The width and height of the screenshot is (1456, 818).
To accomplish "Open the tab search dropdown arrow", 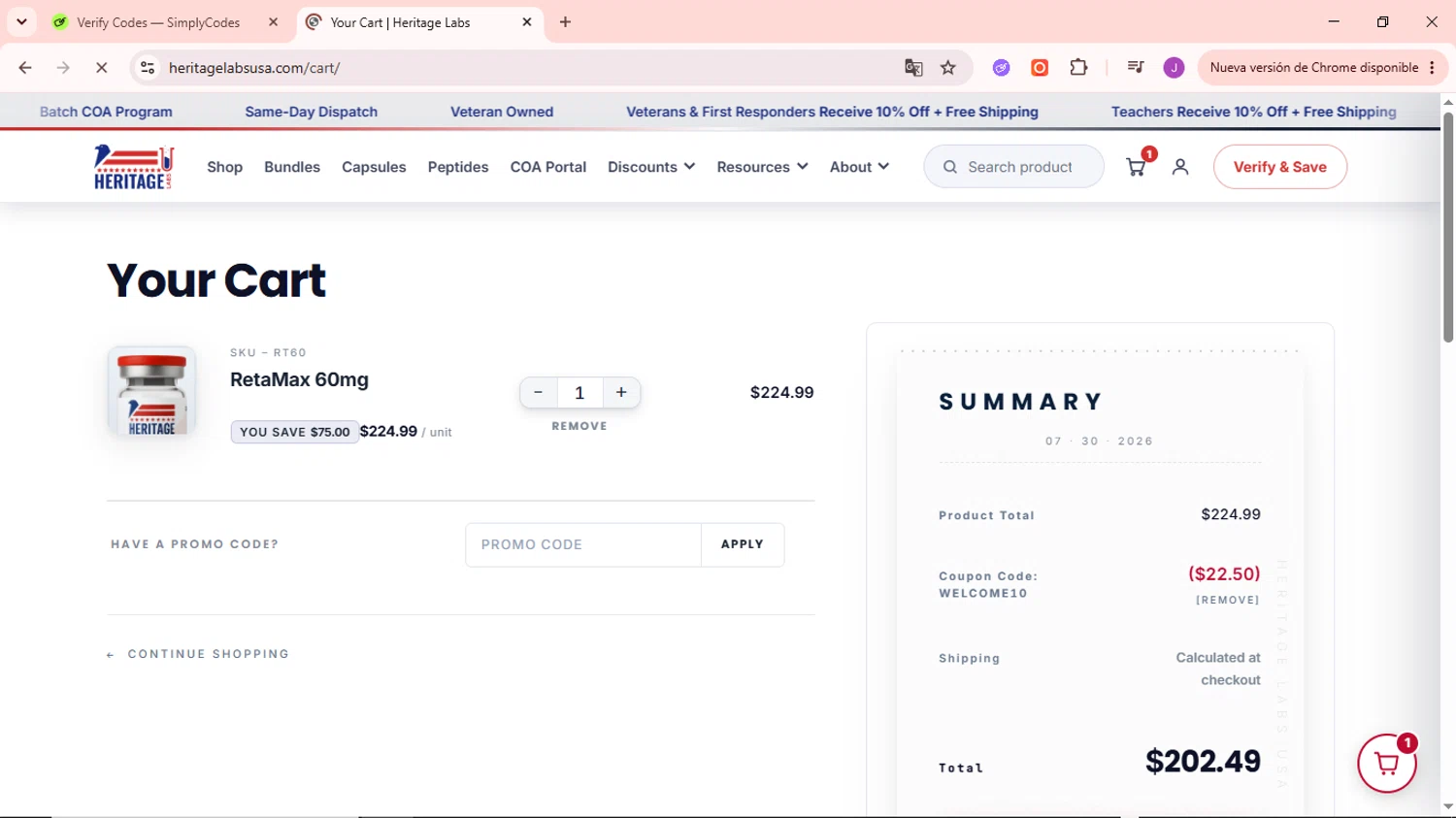I will (21, 21).
